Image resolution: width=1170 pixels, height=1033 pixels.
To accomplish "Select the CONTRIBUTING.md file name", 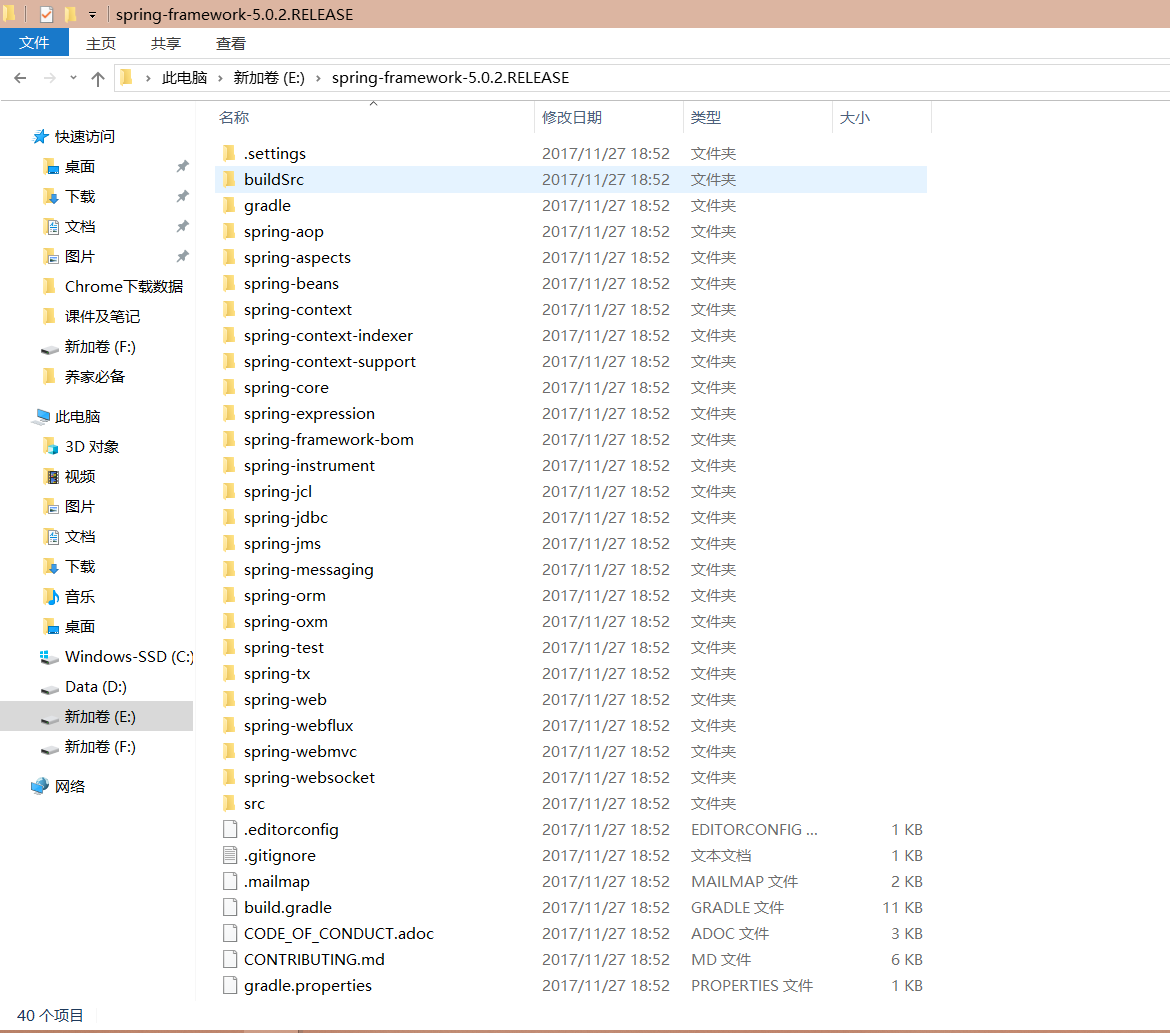I will coord(314,960).
